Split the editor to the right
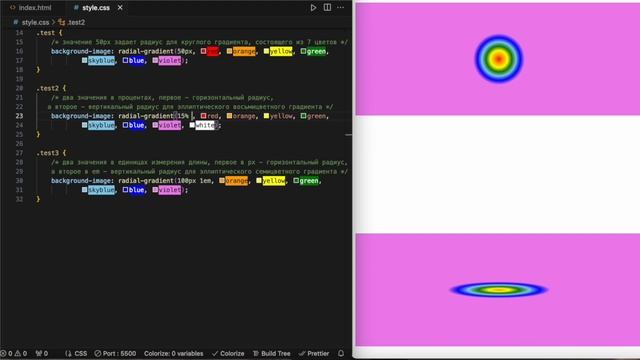This screenshot has width=640, height=360. point(327,7)
